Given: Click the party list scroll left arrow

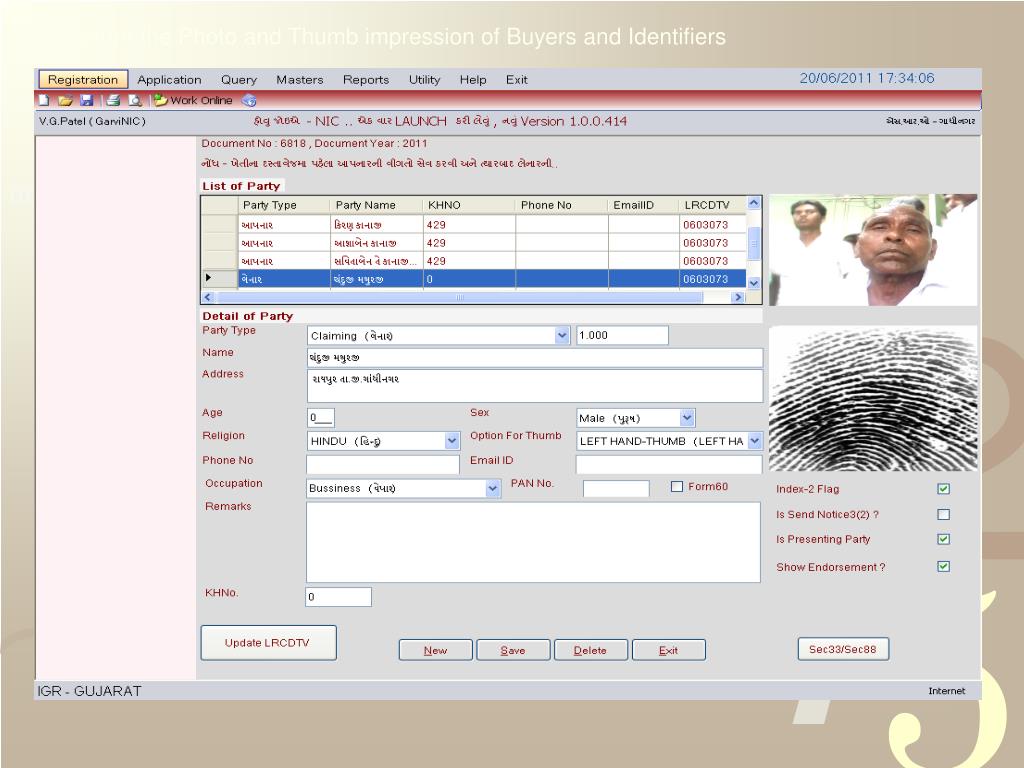Looking at the screenshot, I should (x=208, y=297).
